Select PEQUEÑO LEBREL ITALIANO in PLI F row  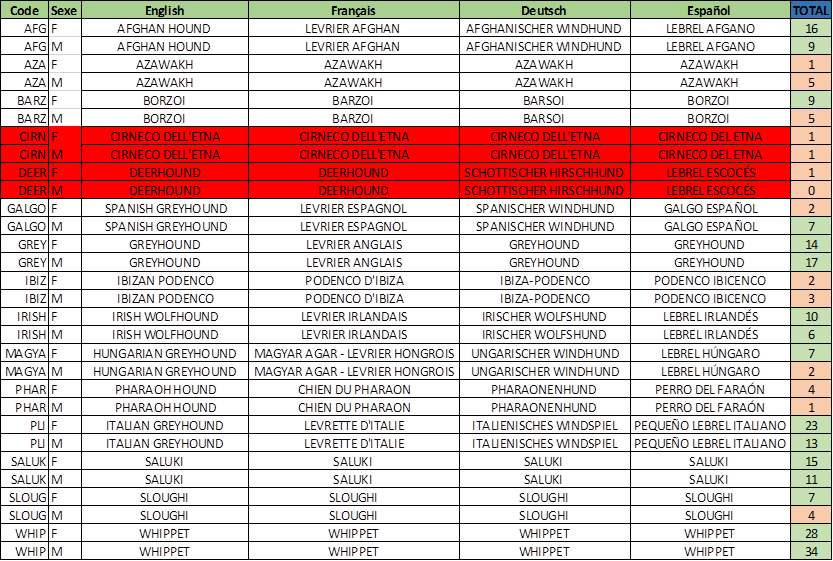coord(710,426)
